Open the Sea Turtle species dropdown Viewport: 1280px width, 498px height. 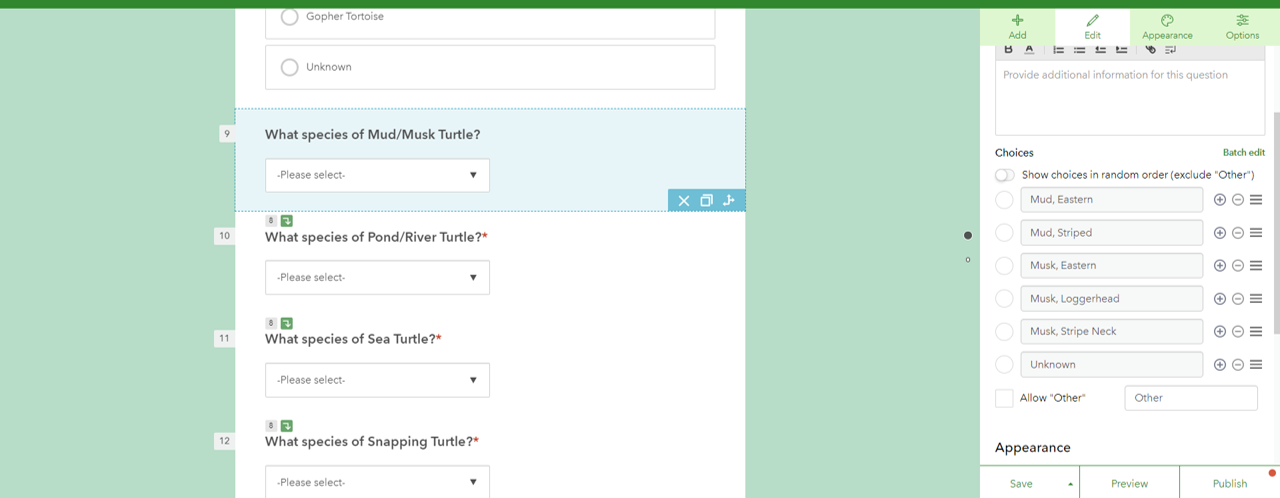(377, 380)
